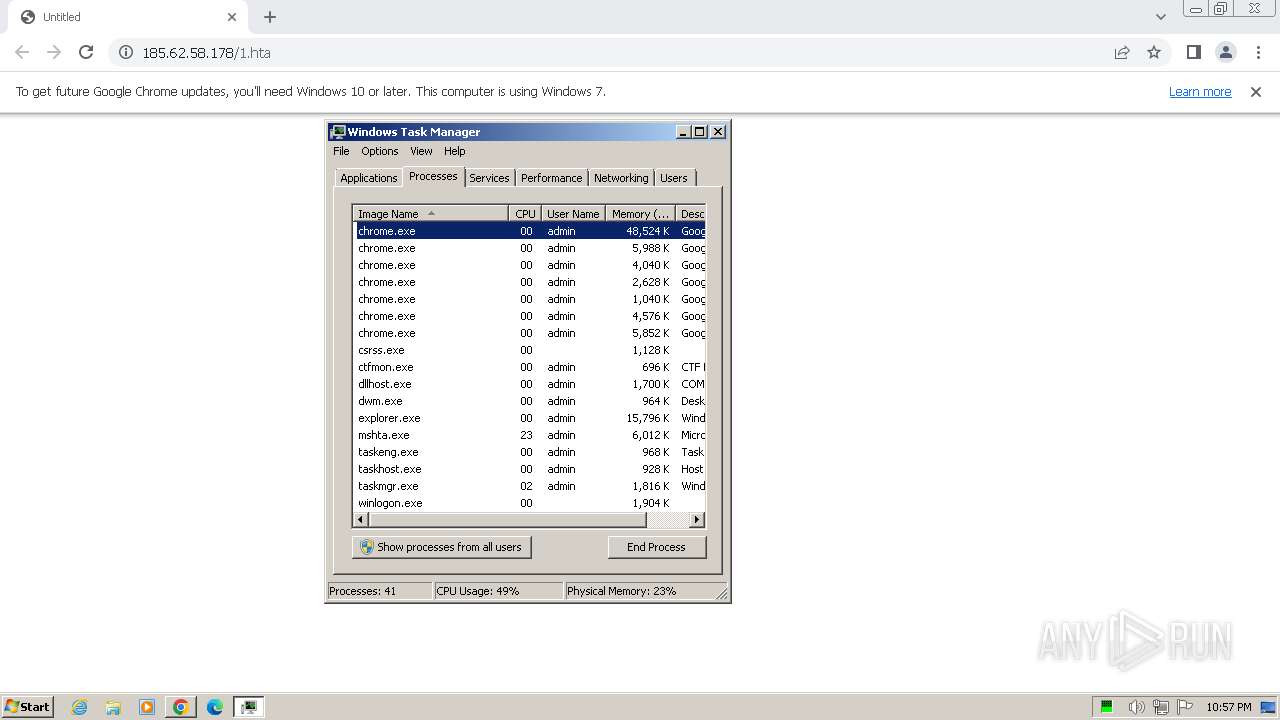This screenshot has height=720, width=1280.
Task: Select the Processes tab
Action: tap(433, 176)
